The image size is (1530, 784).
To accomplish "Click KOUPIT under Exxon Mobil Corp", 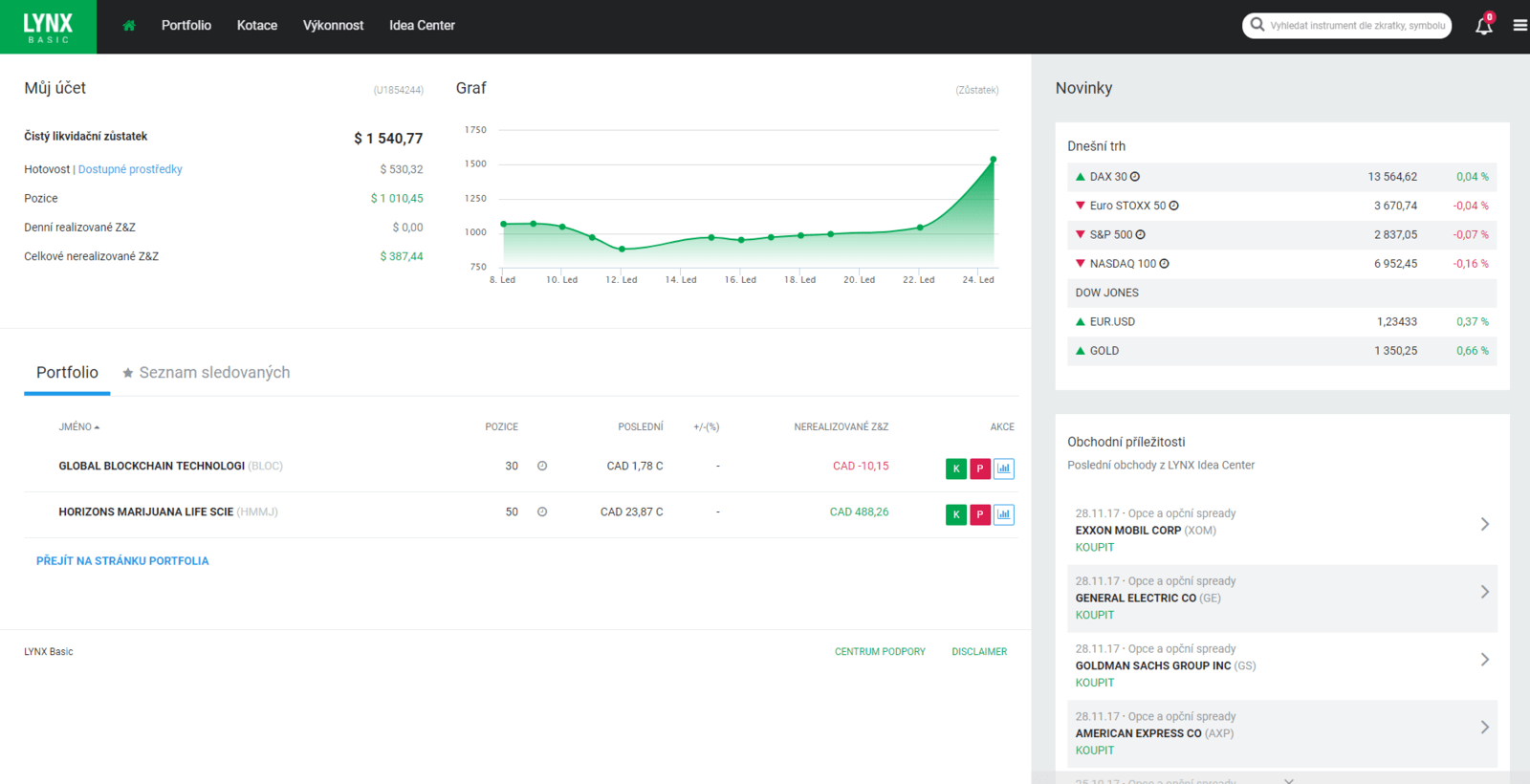I will 1095,548.
